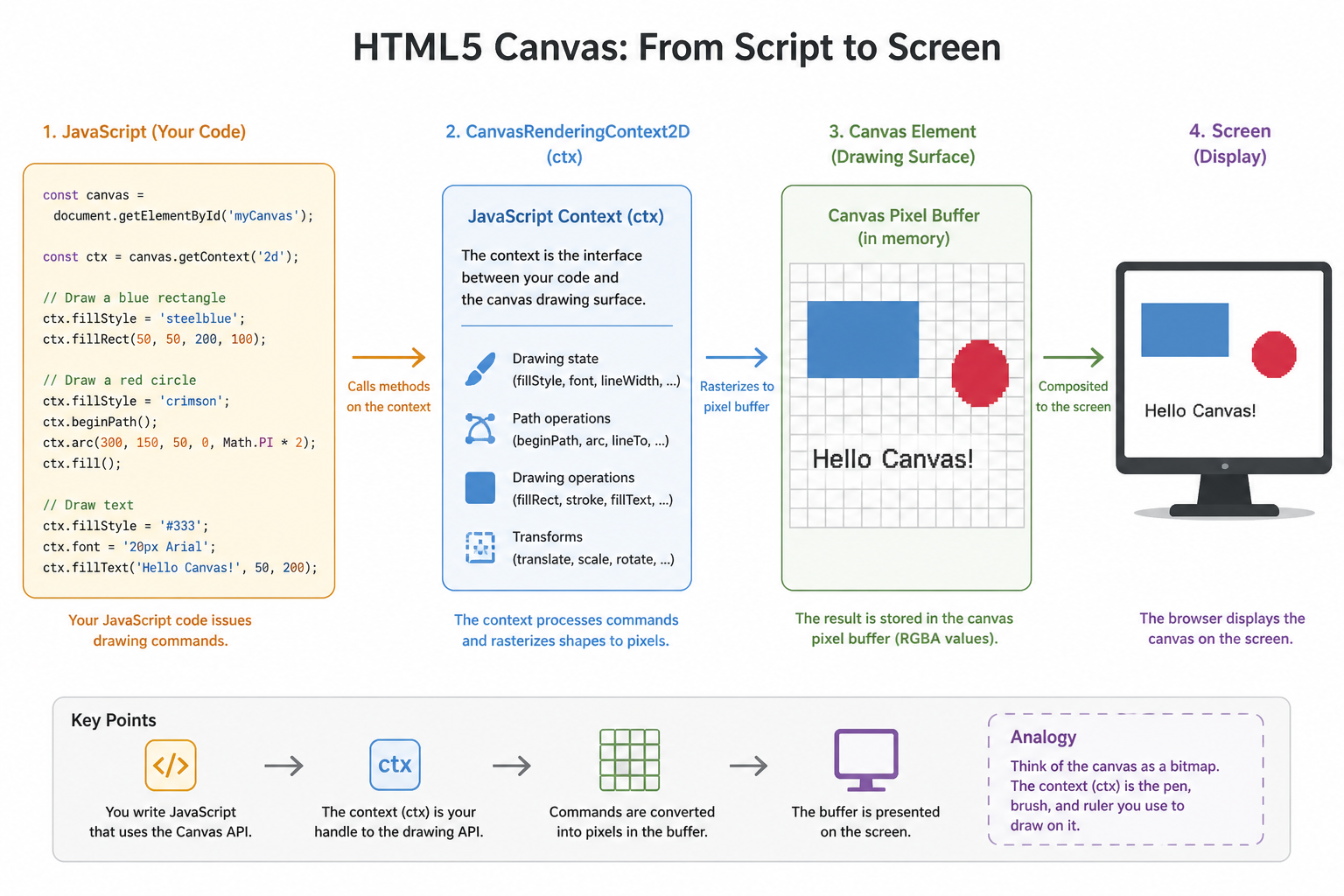Screen dimensions: 1344x896
Task: Click the code line const ctx = canvas.getContext('2d');
Action: pyautogui.click(x=171, y=257)
